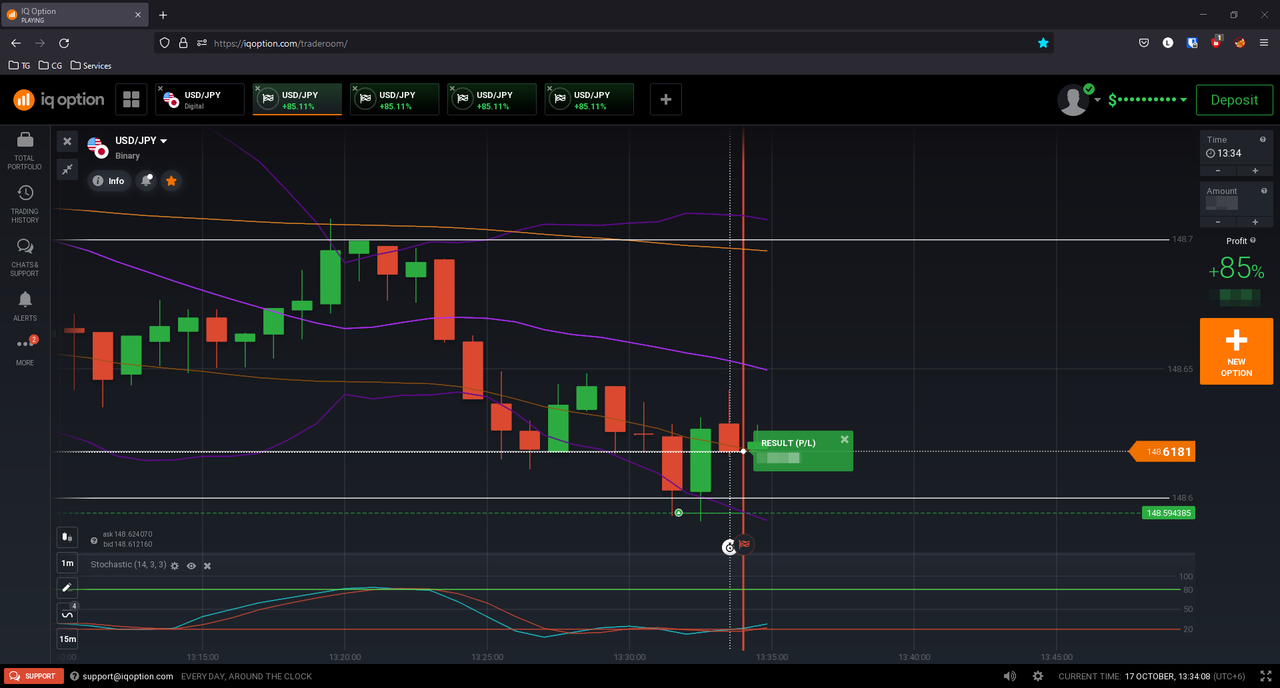Open Stochastic indicator settings gear
The height and width of the screenshot is (688, 1280).
click(x=174, y=565)
